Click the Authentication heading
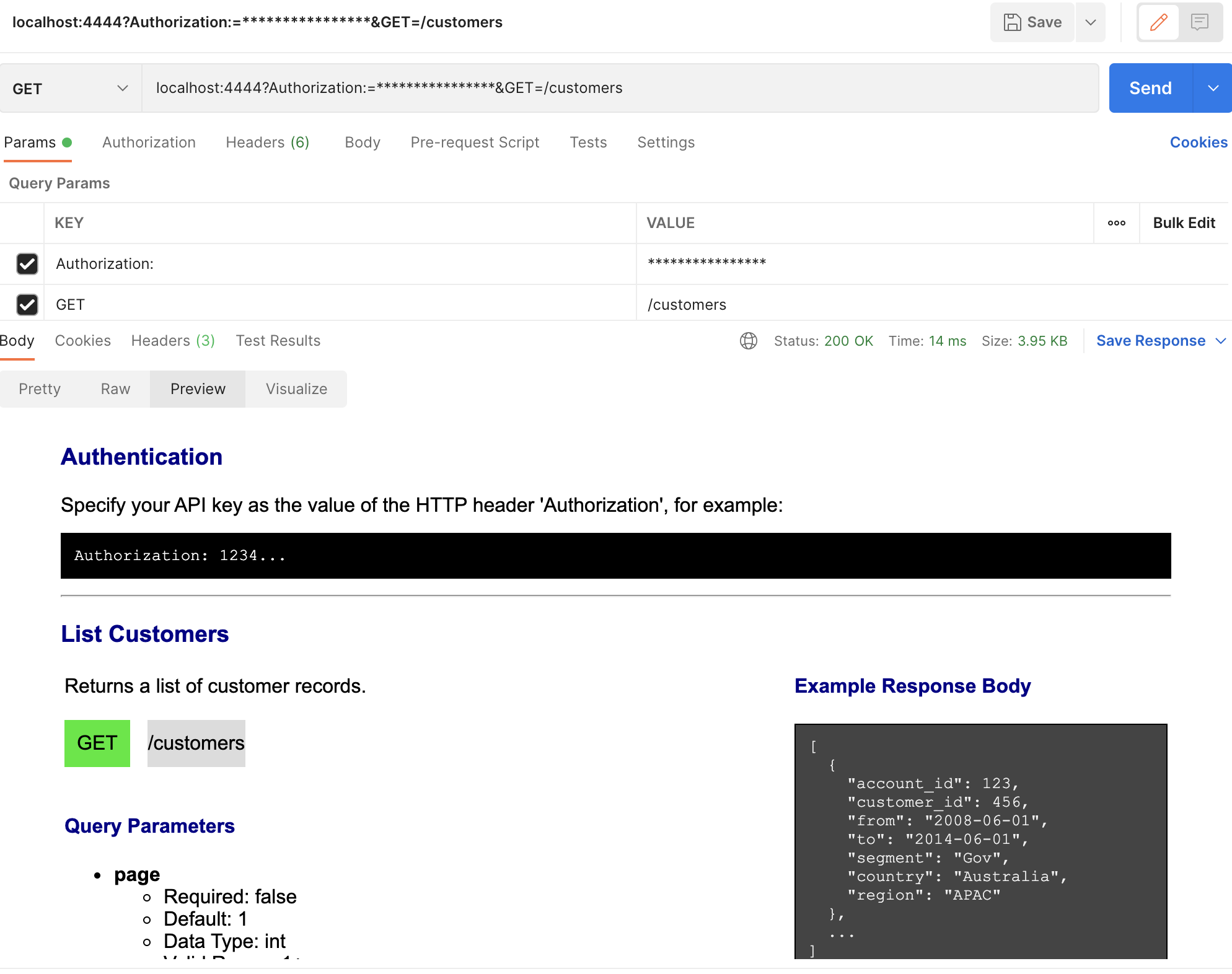The width and height of the screenshot is (1232, 974). click(x=141, y=457)
